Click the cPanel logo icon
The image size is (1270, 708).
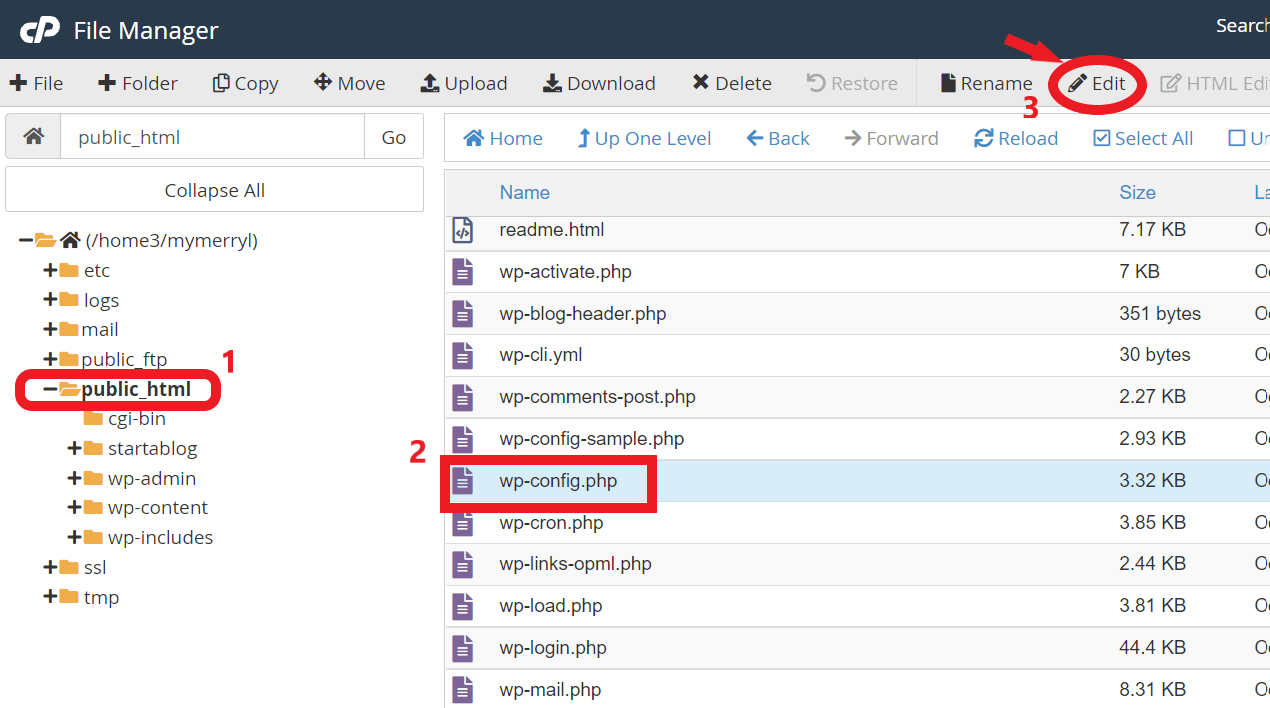tap(39, 31)
